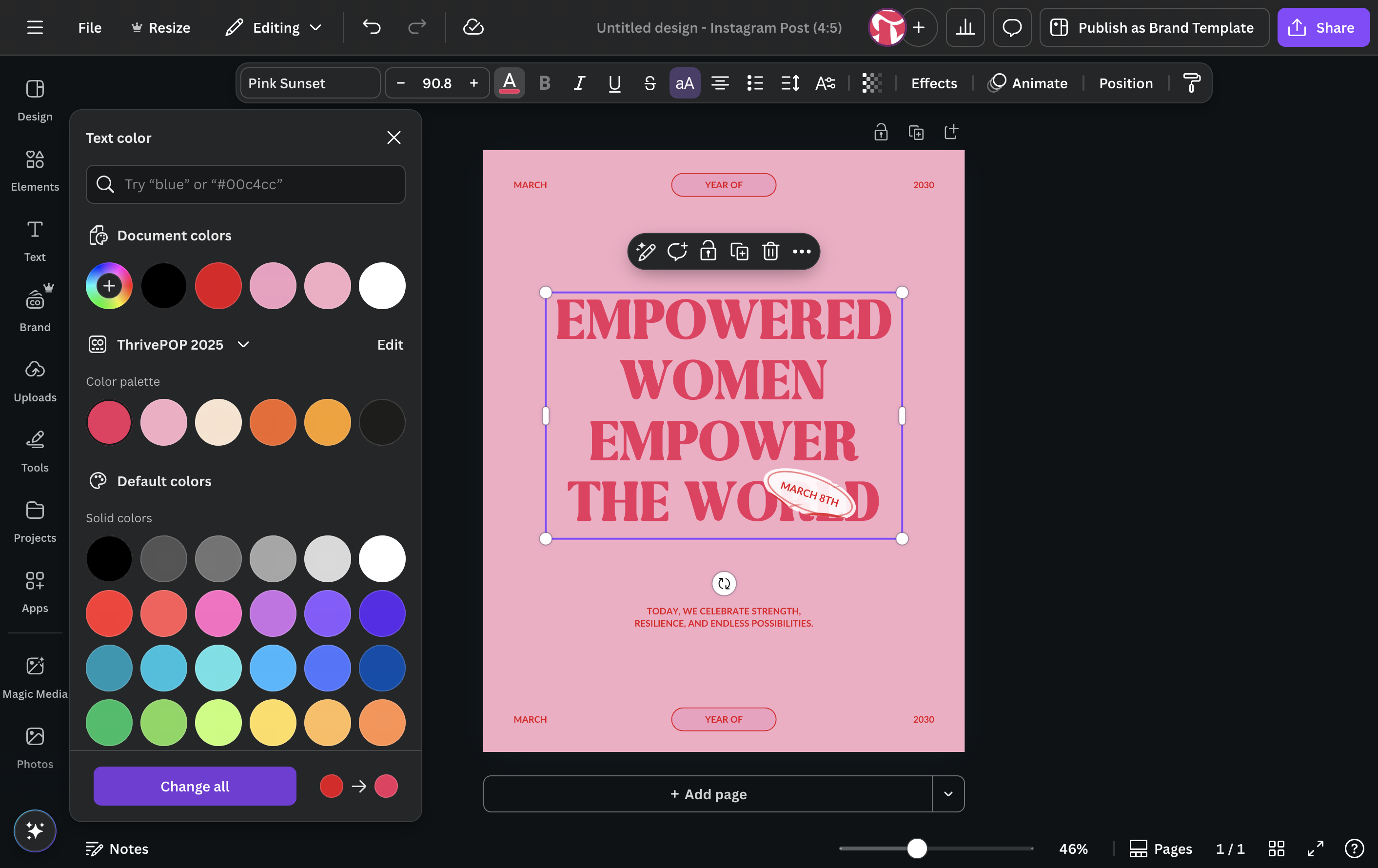Viewport: 1378px width, 868px height.
Task: Toggle uppercase aA formatting
Action: point(685,83)
